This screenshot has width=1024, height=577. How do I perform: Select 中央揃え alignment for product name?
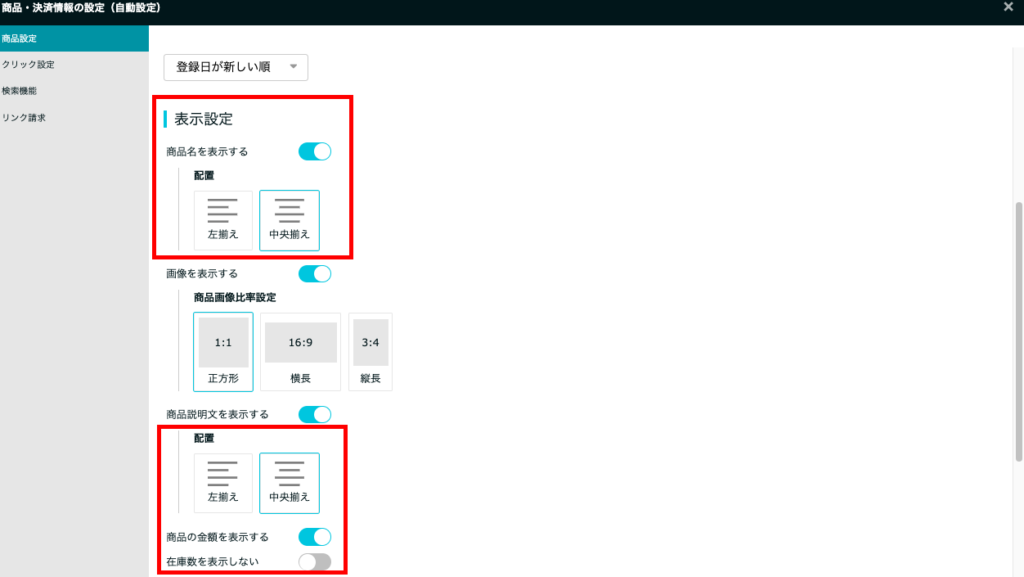pyautogui.click(x=289, y=220)
